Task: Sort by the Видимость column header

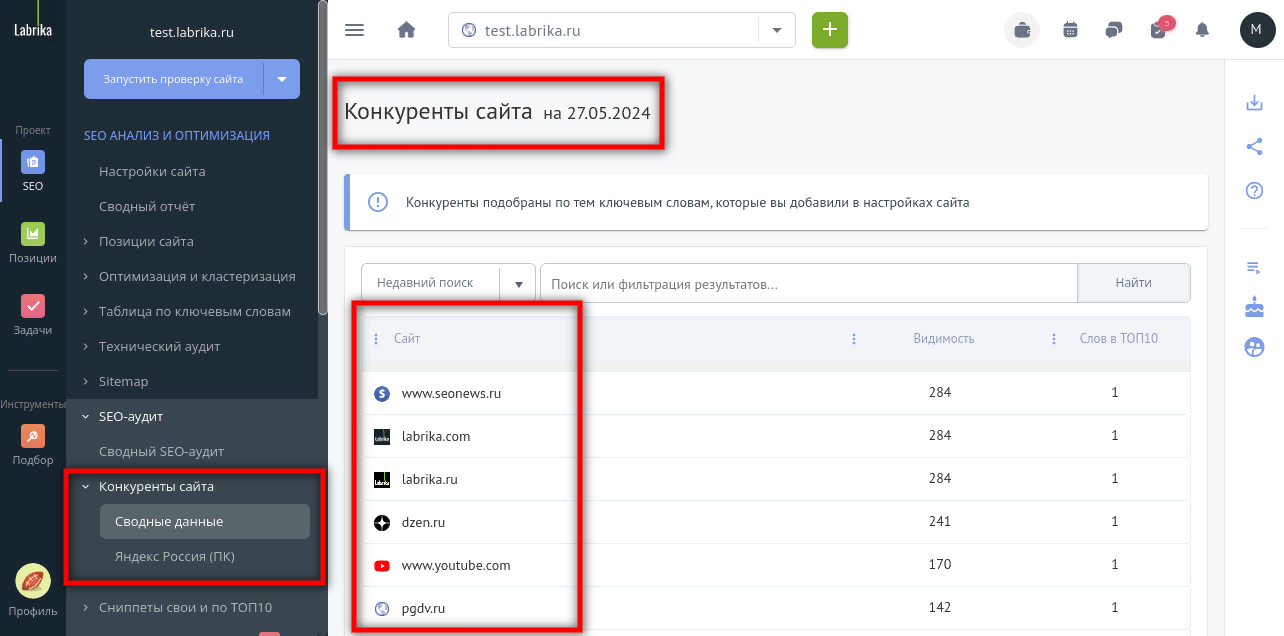Action: 943,339
